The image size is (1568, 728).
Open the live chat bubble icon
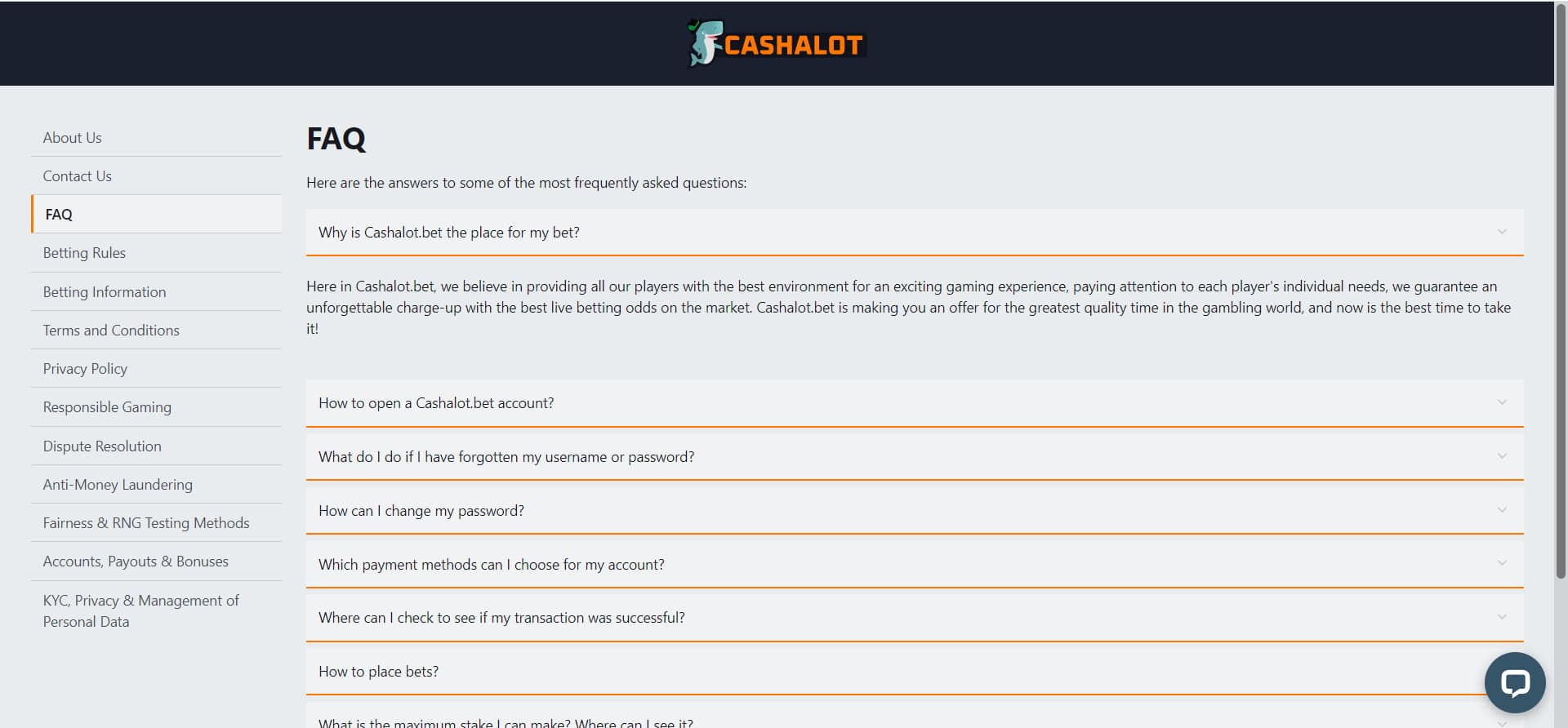point(1515,682)
